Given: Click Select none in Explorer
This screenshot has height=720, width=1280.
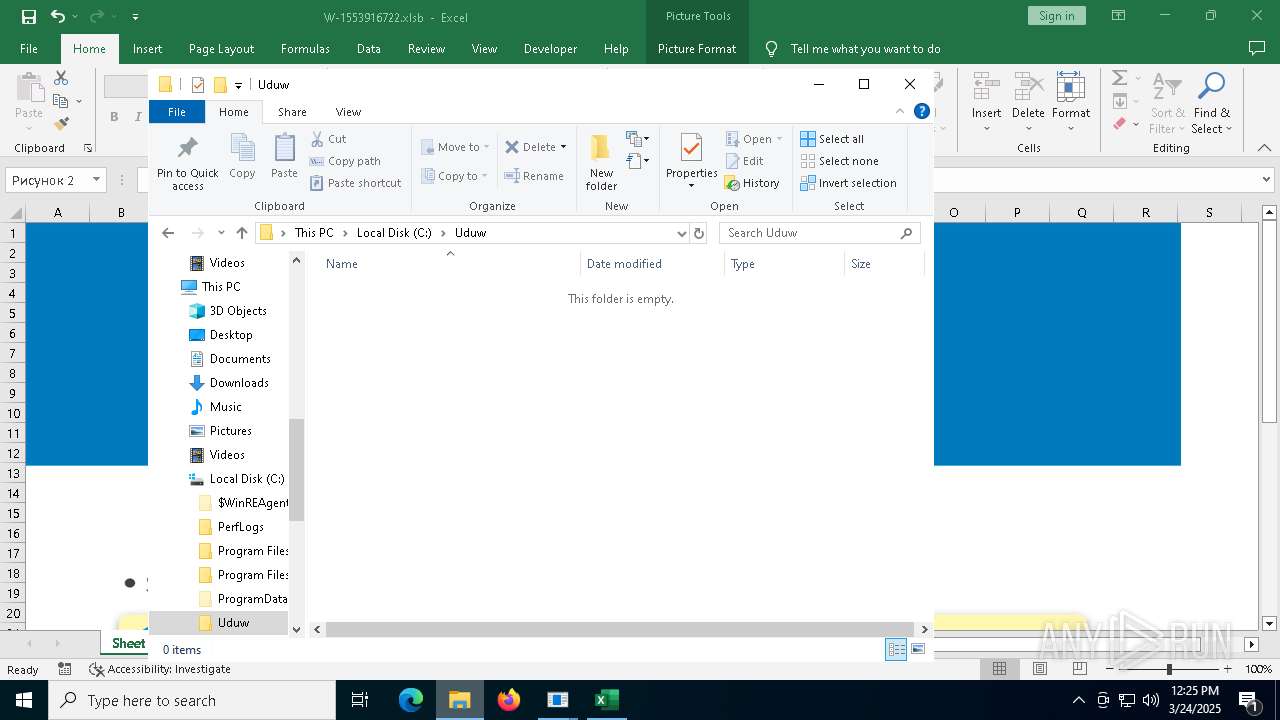Looking at the screenshot, I should [839, 161].
